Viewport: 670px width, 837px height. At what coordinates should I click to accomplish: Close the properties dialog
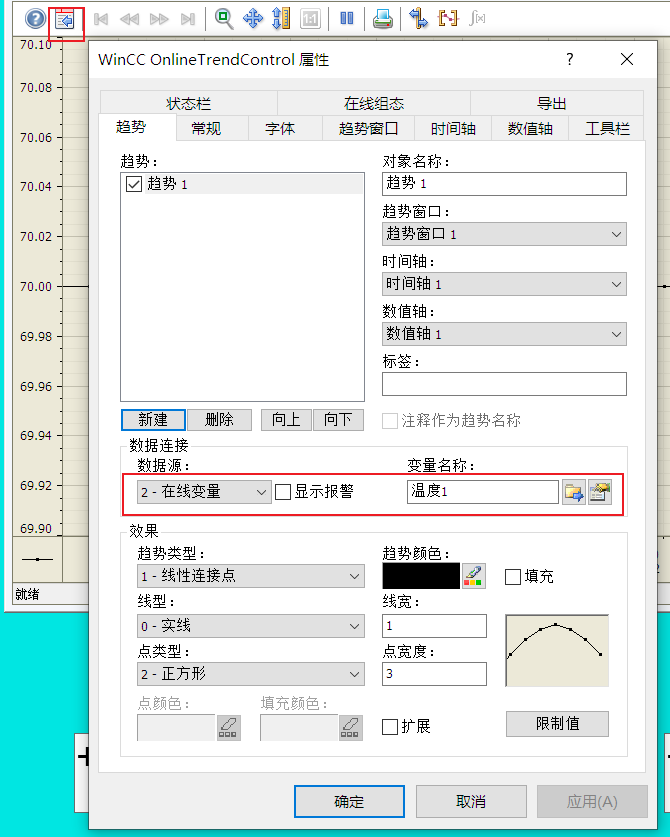(x=627, y=59)
